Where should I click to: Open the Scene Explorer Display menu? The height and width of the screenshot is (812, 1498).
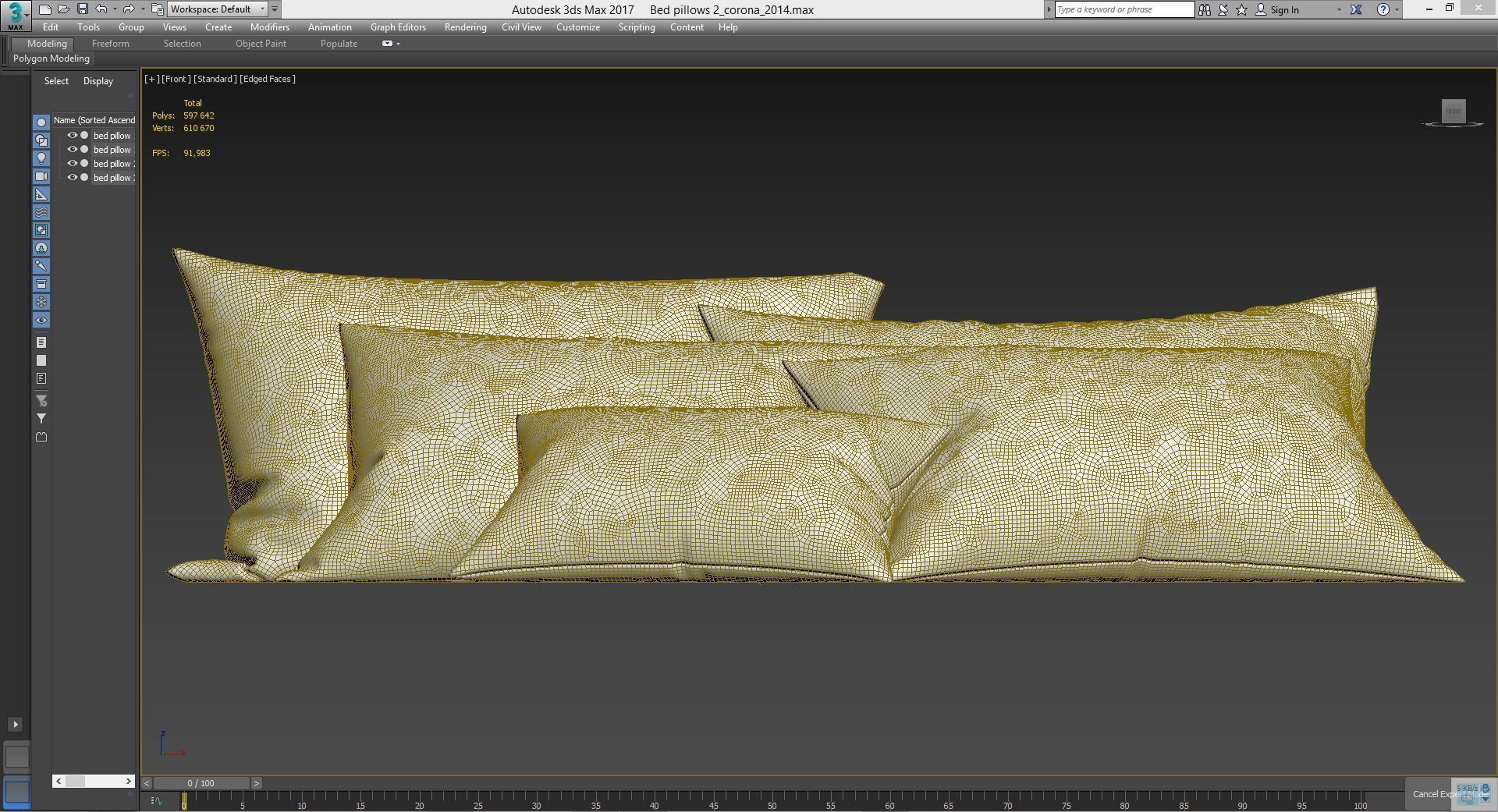point(98,81)
